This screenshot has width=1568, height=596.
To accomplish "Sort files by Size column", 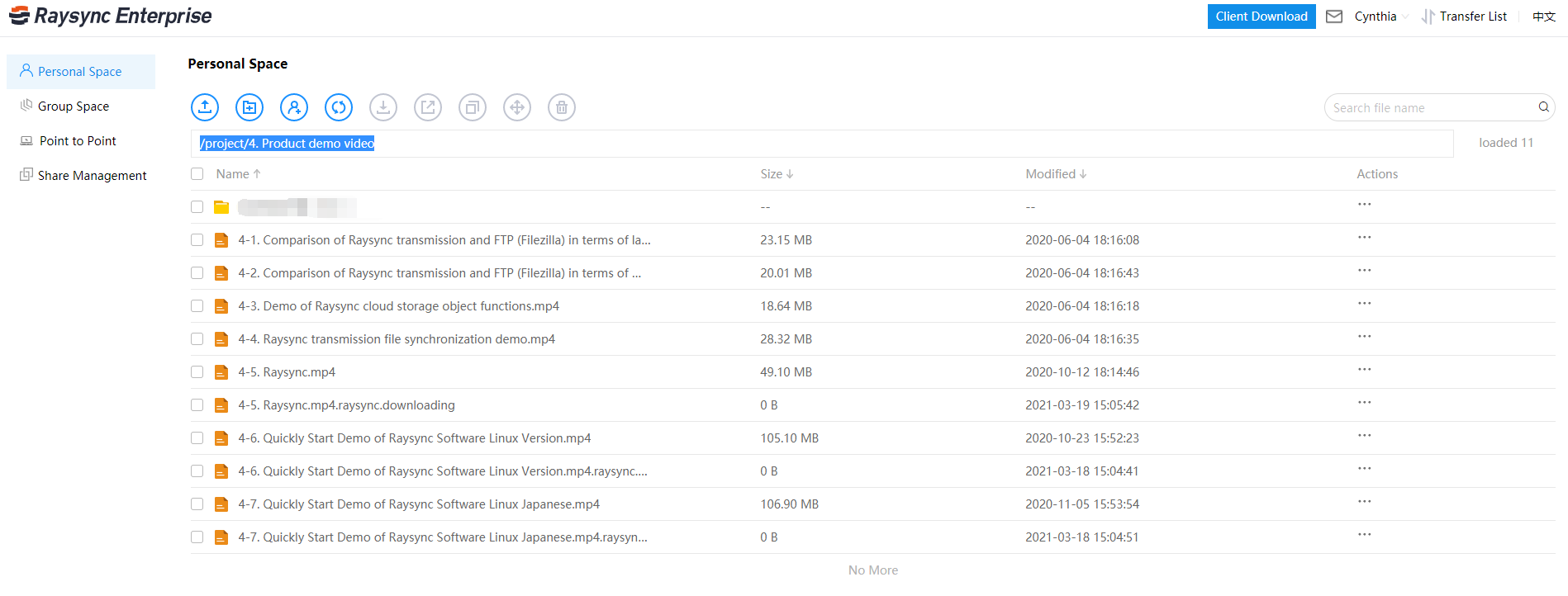I will 777,174.
